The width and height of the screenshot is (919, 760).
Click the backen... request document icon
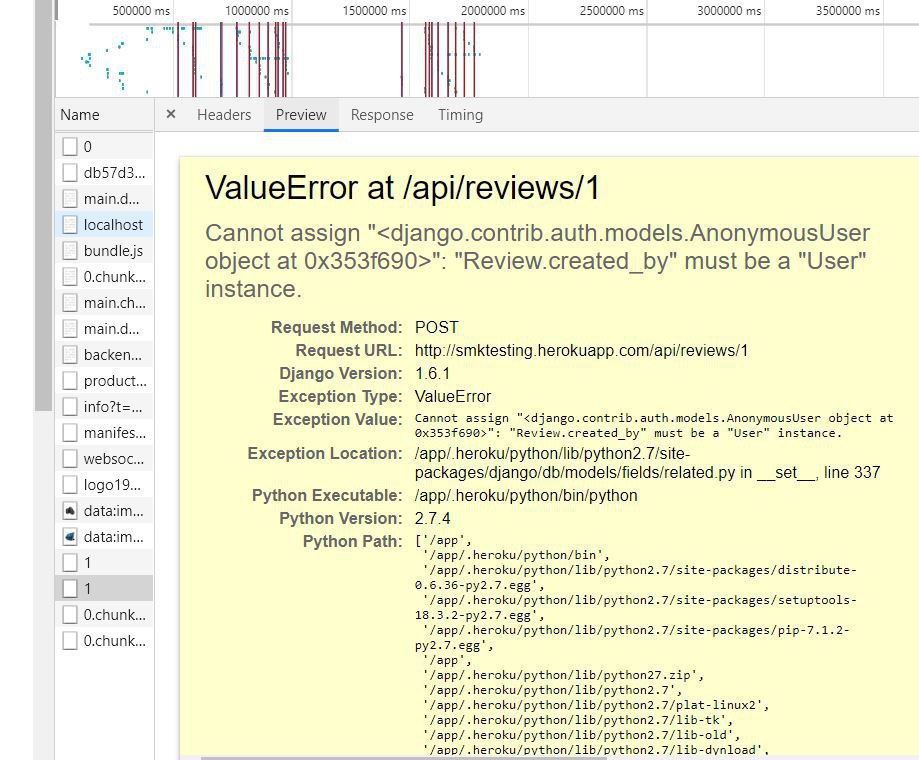70,355
